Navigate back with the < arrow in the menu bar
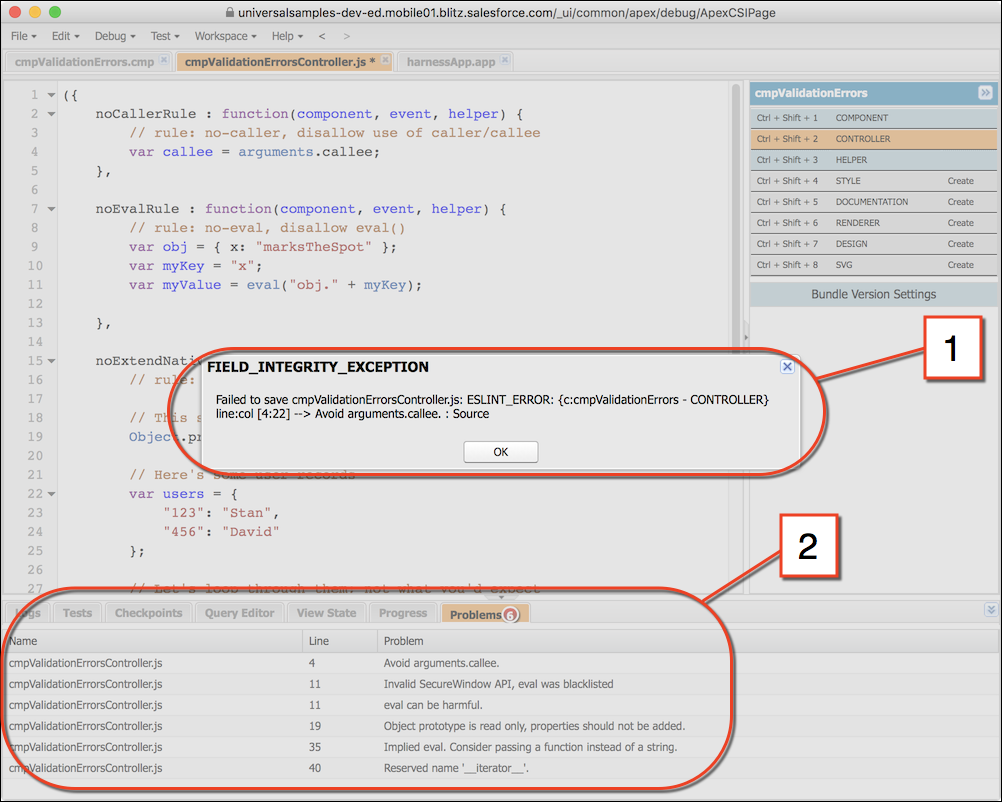Viewport: 1002px width, 802px height. tap(322, 36)
